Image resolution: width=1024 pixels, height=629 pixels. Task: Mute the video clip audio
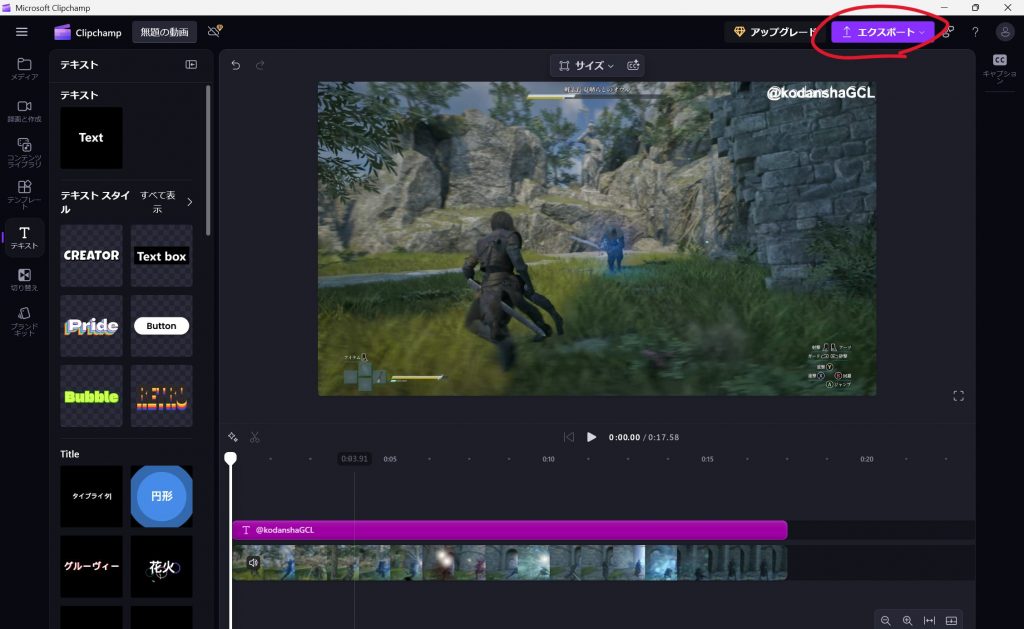[x=253, y=562]
